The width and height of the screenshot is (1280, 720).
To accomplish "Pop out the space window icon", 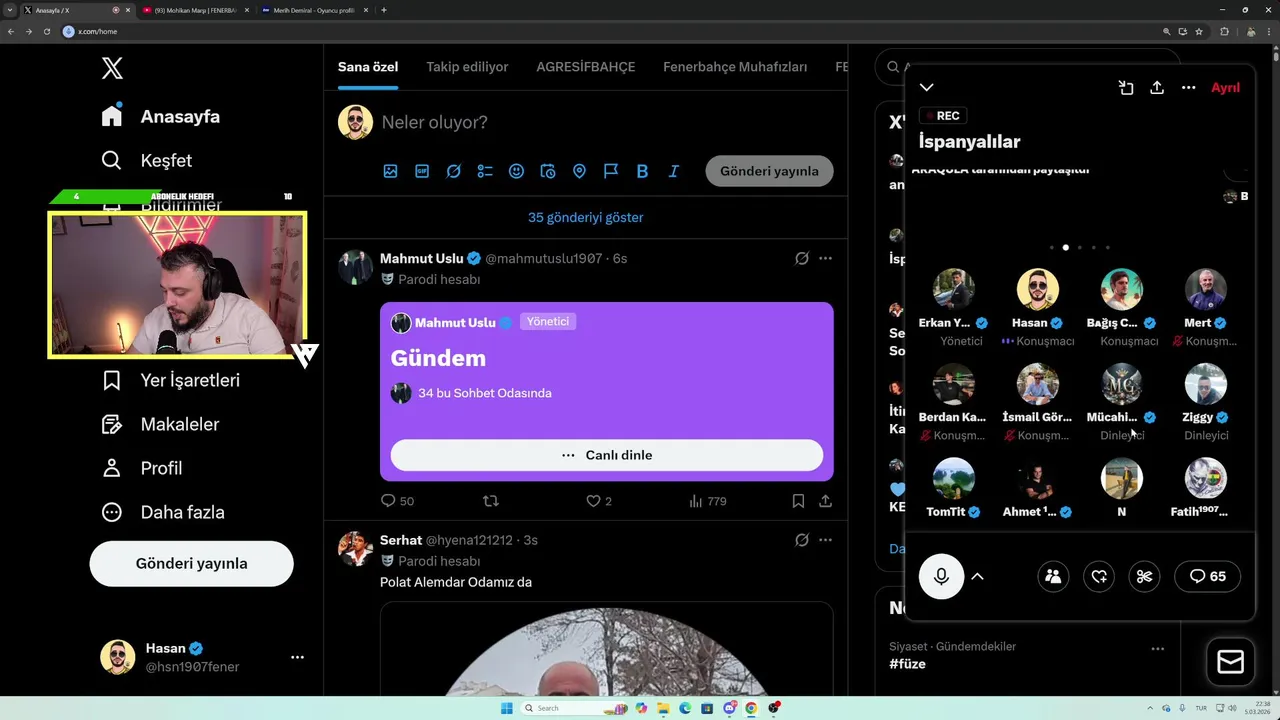I will click(1126, 88).
